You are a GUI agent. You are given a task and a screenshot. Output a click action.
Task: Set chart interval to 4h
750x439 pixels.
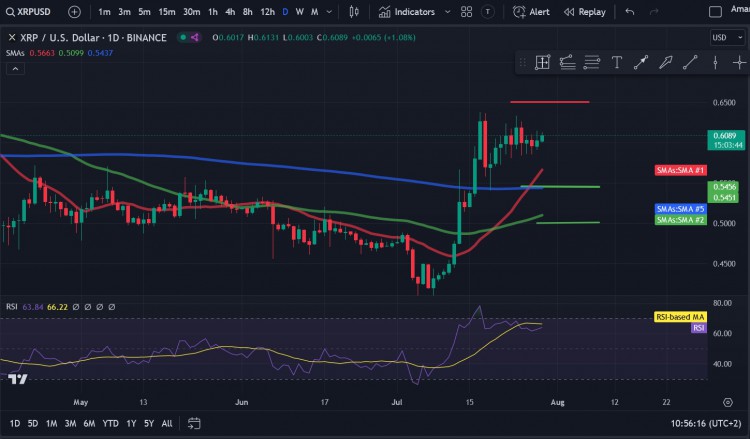click(x=230, y=11)
